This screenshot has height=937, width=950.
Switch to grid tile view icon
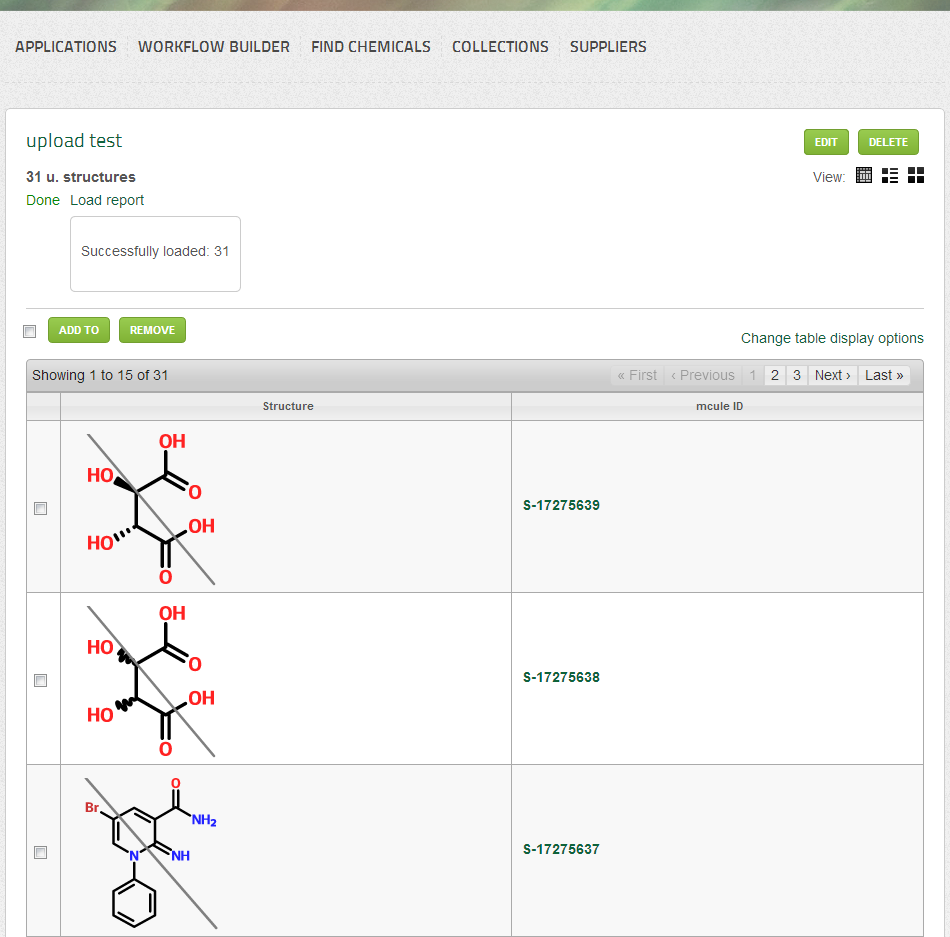(x=916, y=176)
